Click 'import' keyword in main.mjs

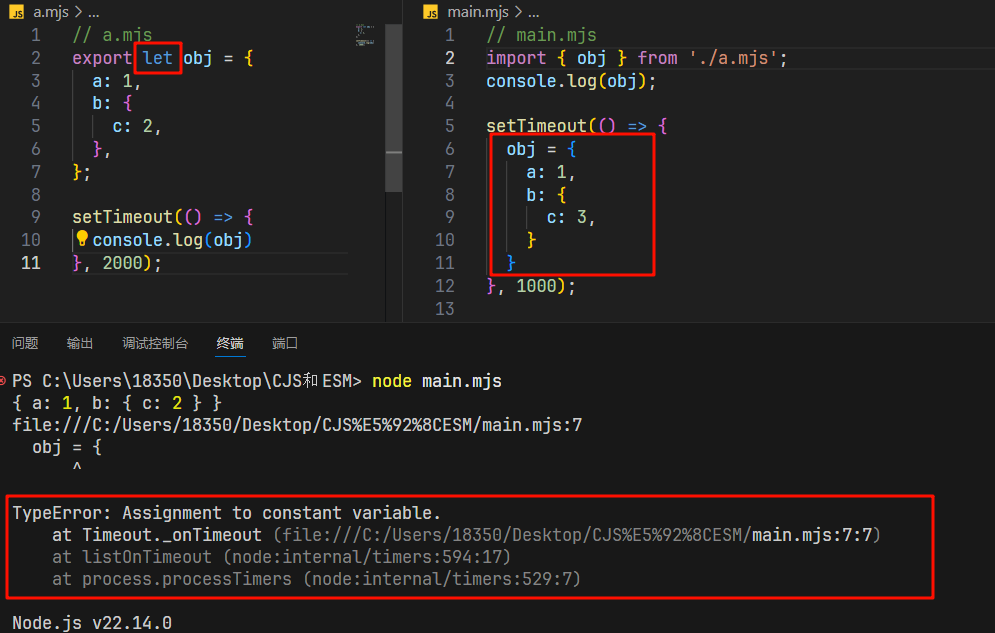tap(516, 58)
